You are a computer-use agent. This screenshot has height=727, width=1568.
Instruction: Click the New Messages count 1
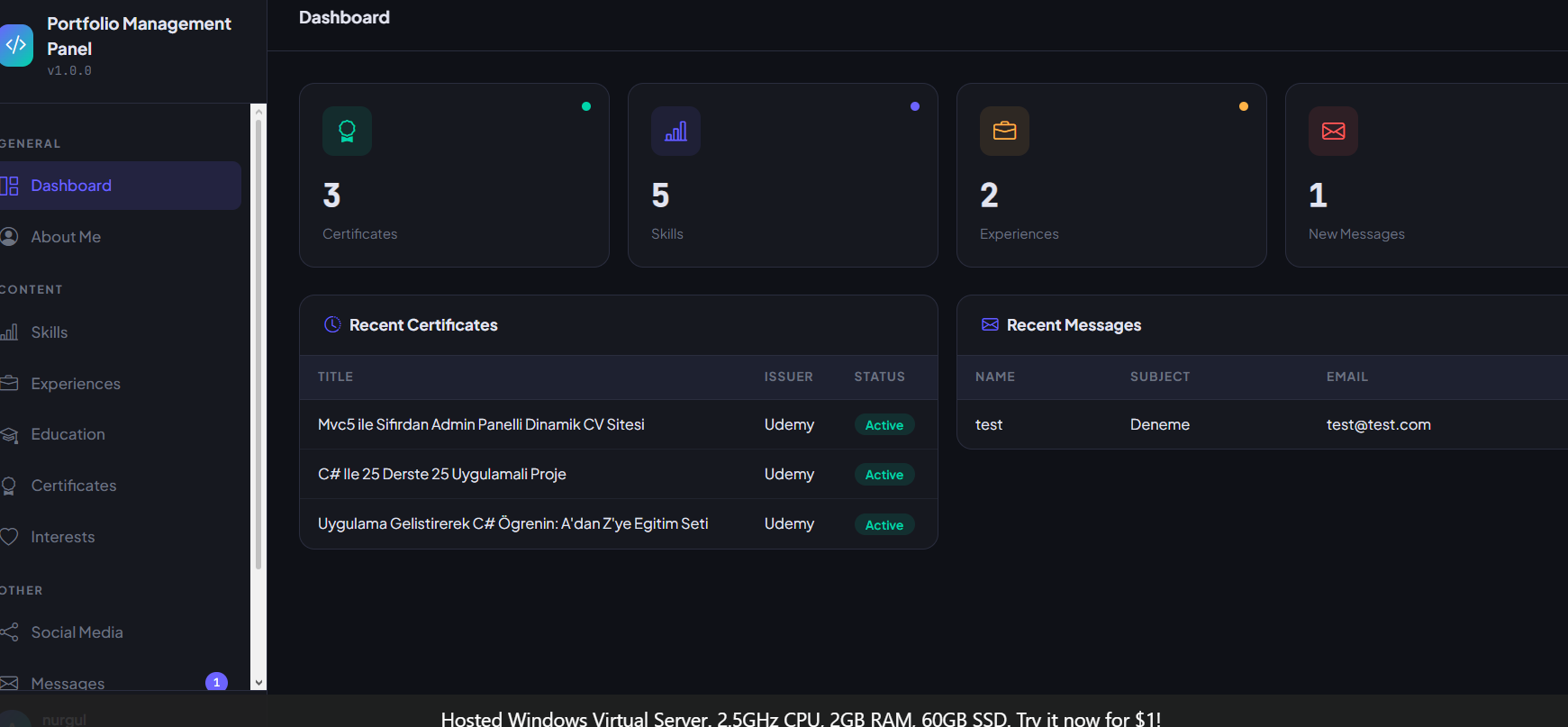[1318, 195]
